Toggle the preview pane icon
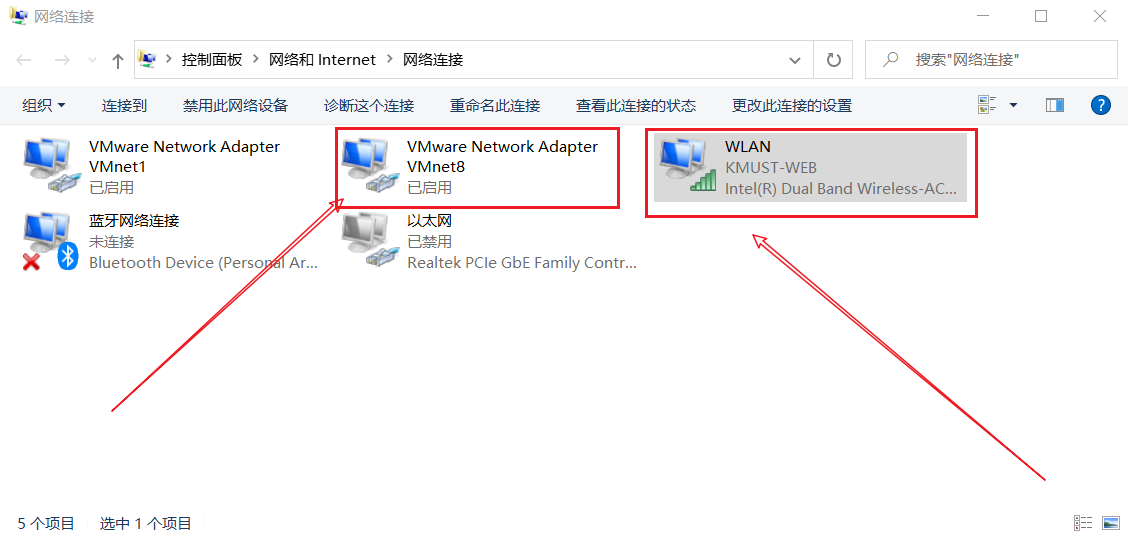 tap(1055, 106)
